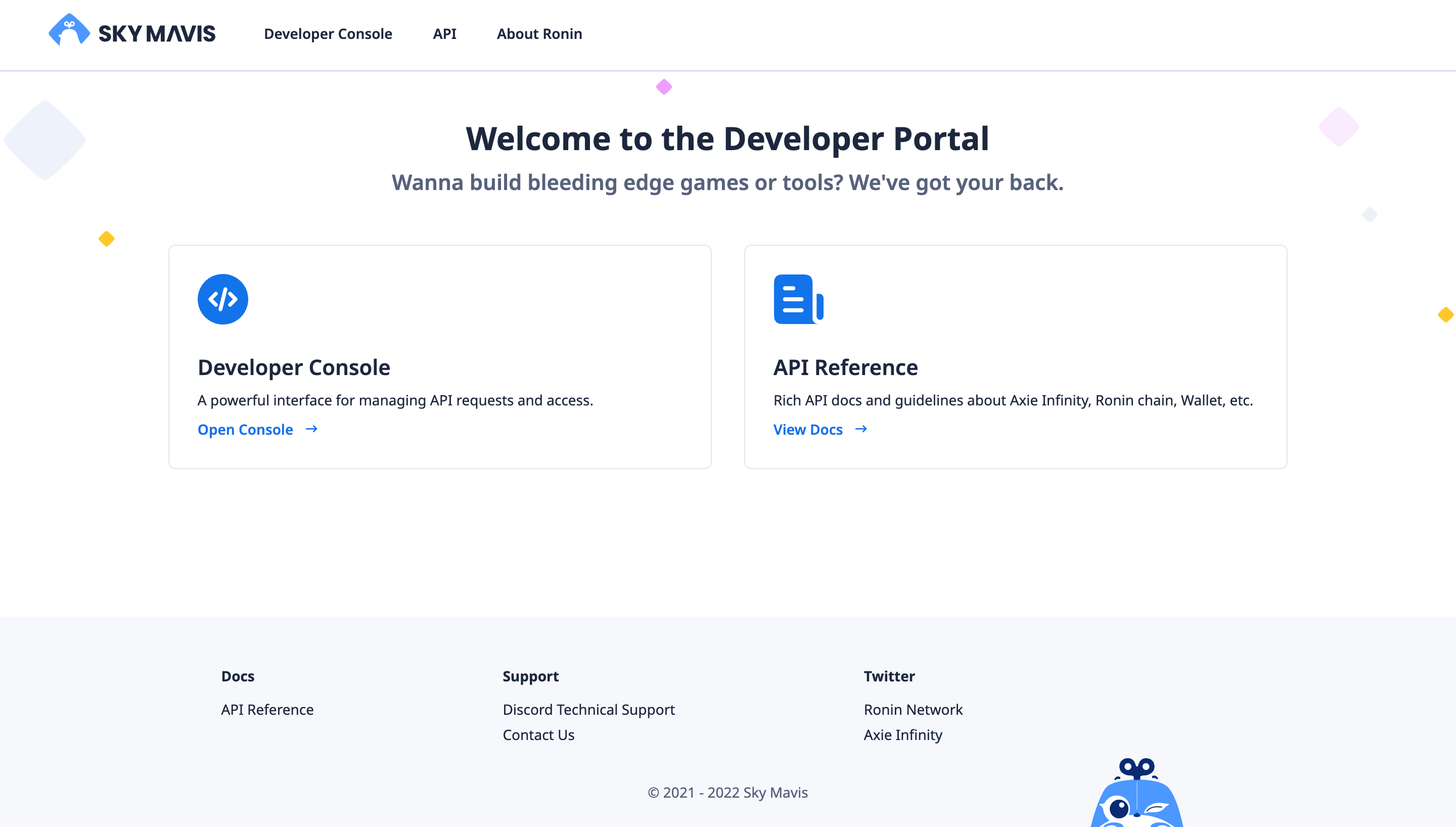1456x827 pixels.
Task: Open the Developer Console nav item
Action: [328, 34]
